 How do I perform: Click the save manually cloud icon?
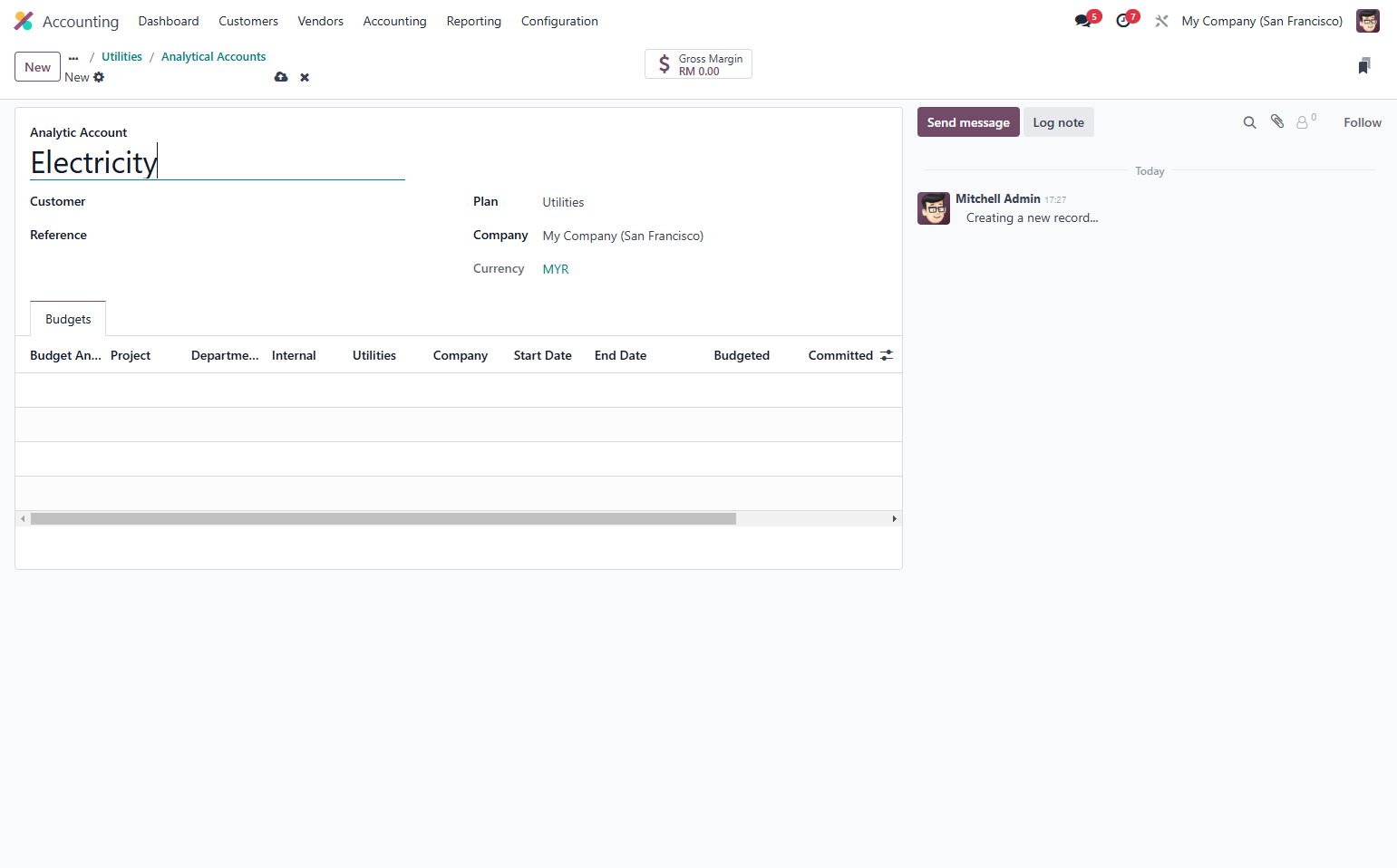click(281, 77)
